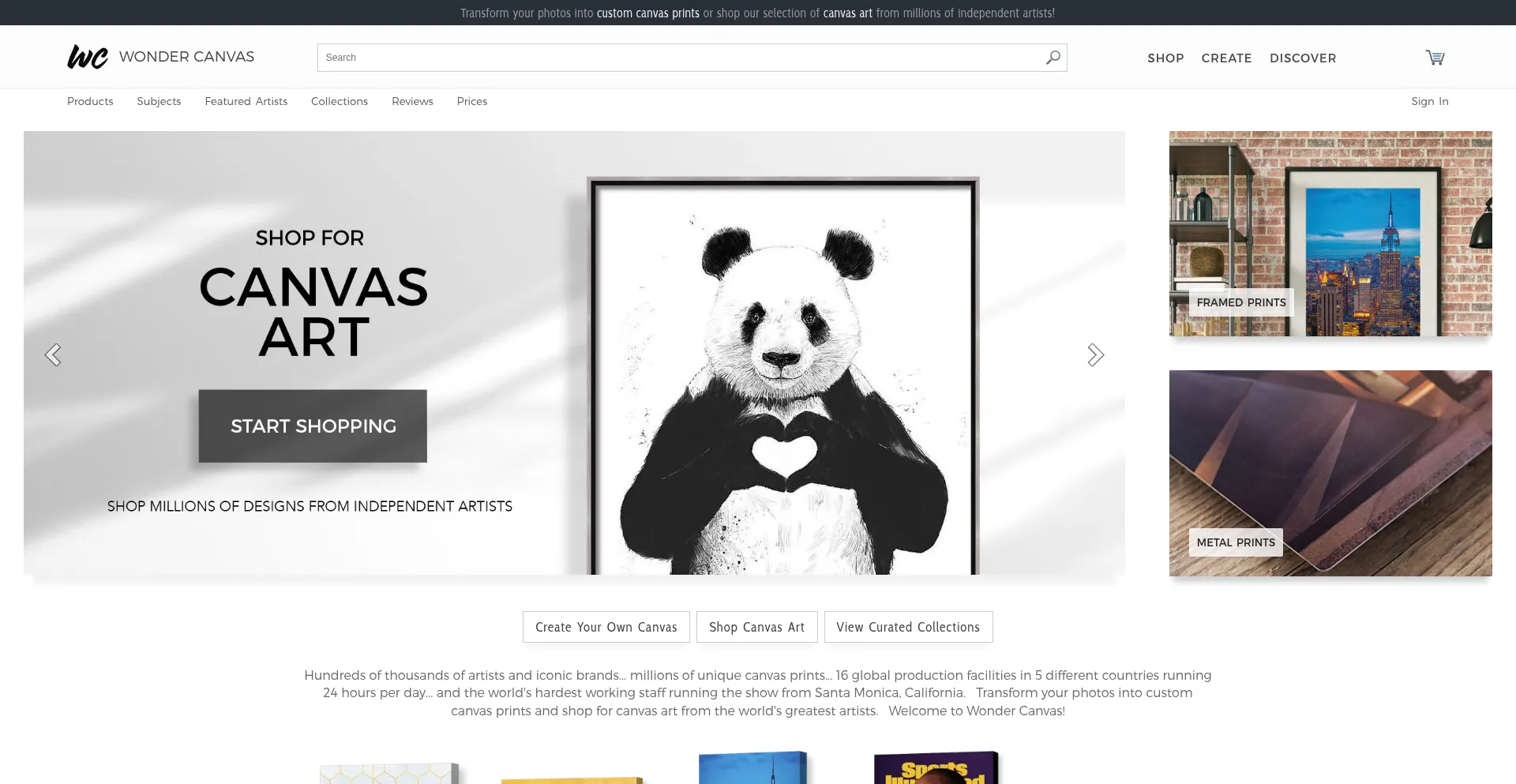1516x784 pixels.
Task: Open the SHOP menu
Action: point(1165,58)
